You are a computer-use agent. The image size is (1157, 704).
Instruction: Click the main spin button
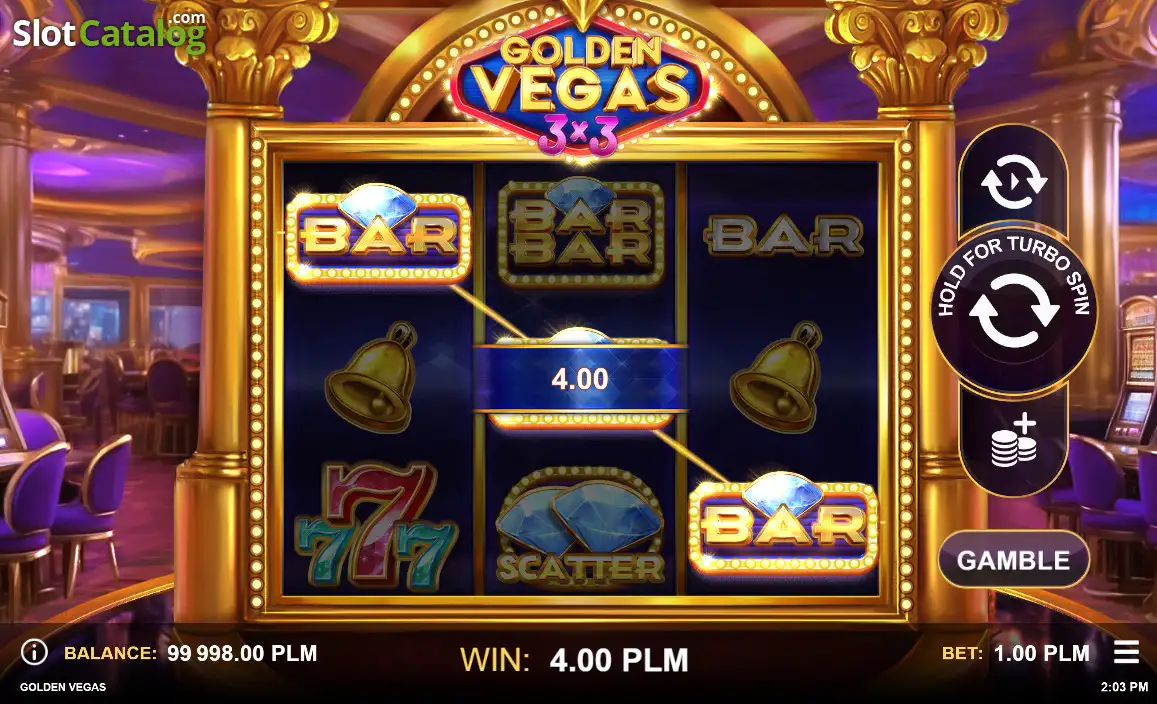[1013, 309]
